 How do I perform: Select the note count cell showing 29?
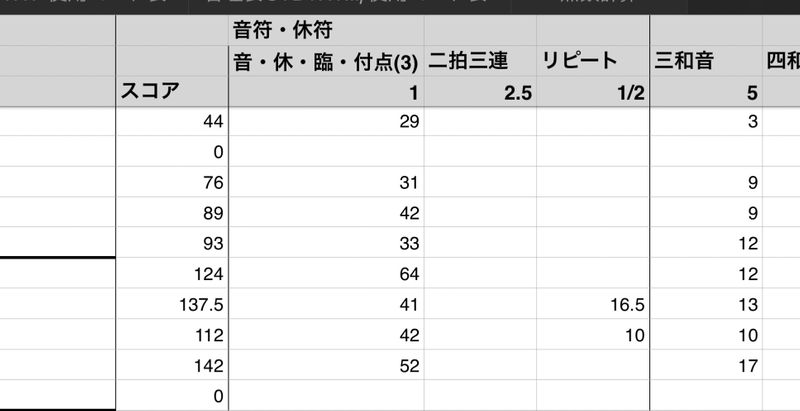tap(326, 122)
